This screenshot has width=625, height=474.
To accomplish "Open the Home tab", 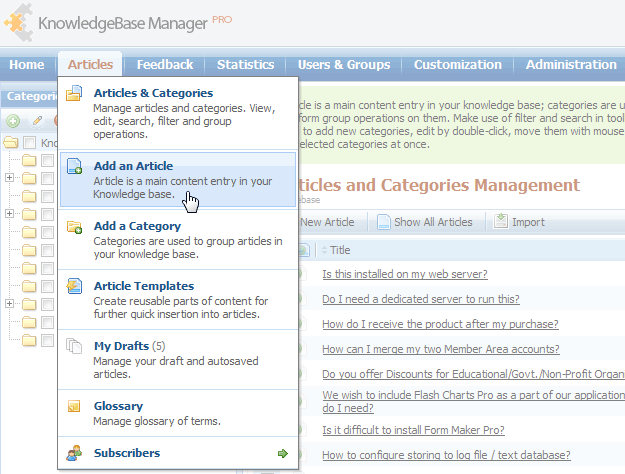I will (x=27, y=65).
